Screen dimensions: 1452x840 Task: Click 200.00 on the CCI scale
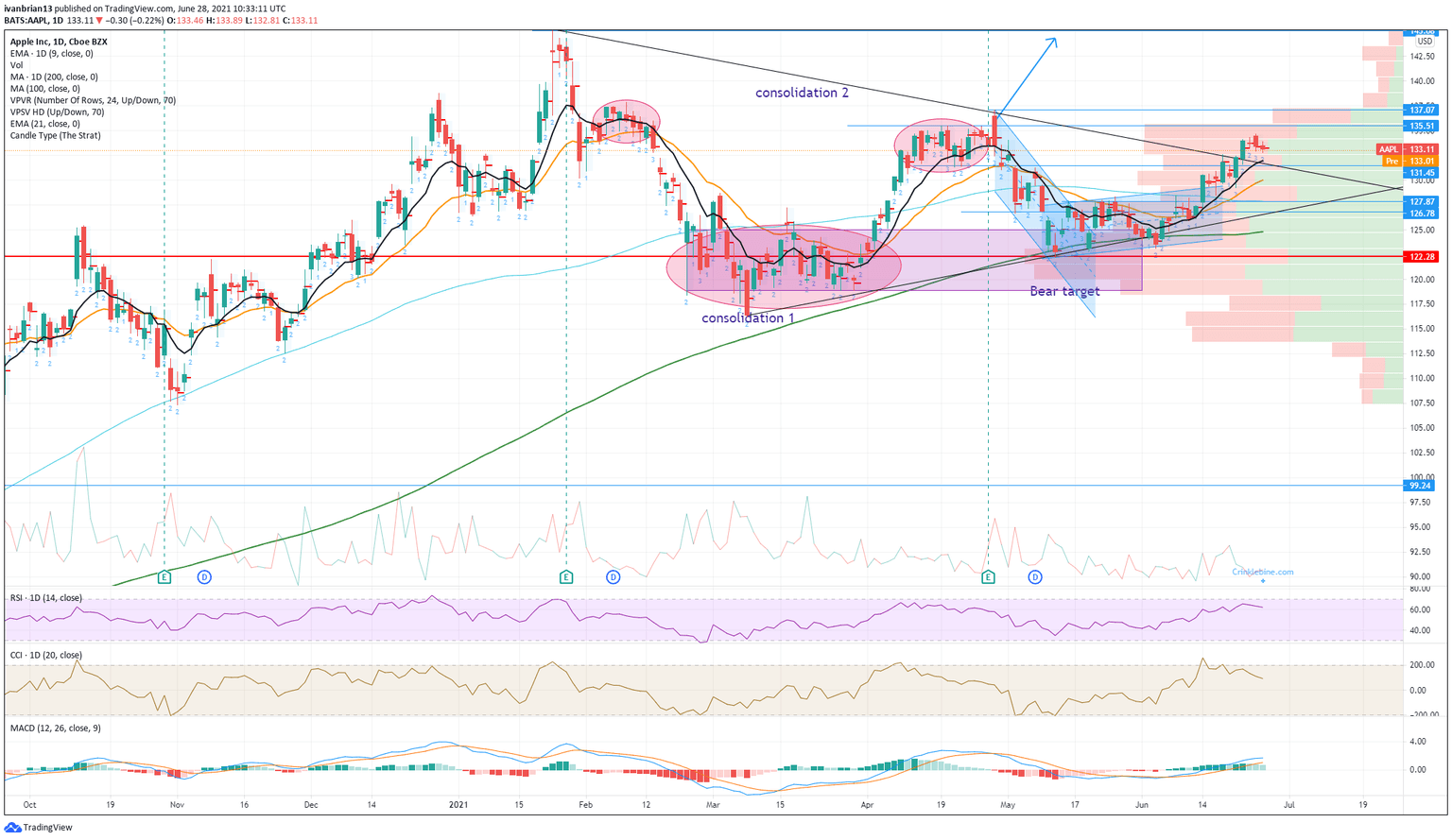1422,665
